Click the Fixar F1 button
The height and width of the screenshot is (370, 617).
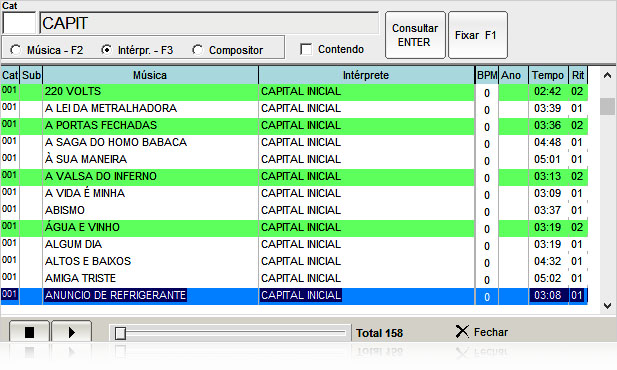(x=478, y=35)
